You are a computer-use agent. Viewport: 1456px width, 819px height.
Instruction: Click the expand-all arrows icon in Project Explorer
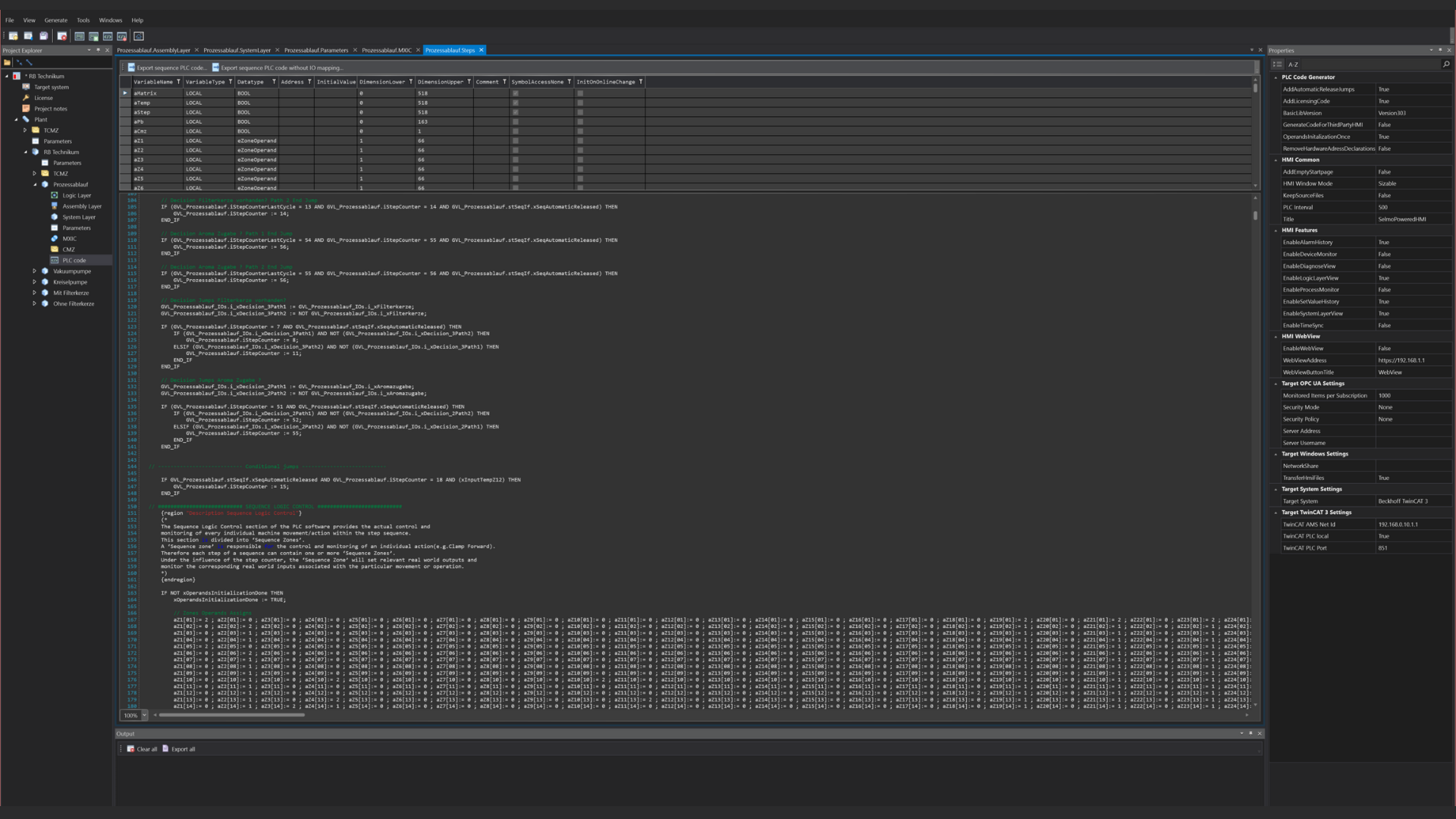(29, 62)
